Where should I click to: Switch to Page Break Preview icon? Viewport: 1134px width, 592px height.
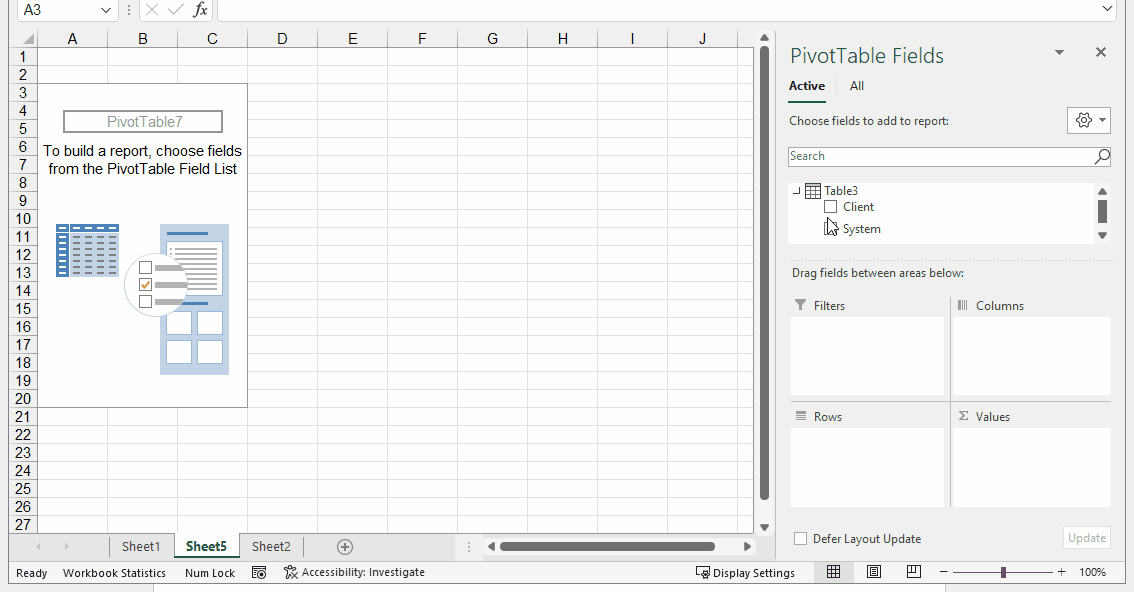coord(913,572)
